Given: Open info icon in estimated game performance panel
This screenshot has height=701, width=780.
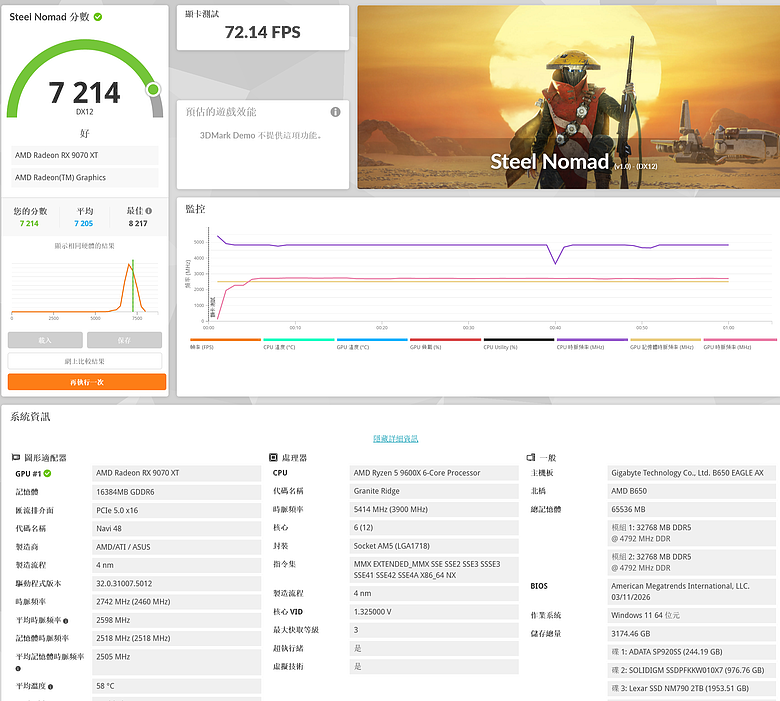Looking at the screenshot, I should click(x=336, y=112).
